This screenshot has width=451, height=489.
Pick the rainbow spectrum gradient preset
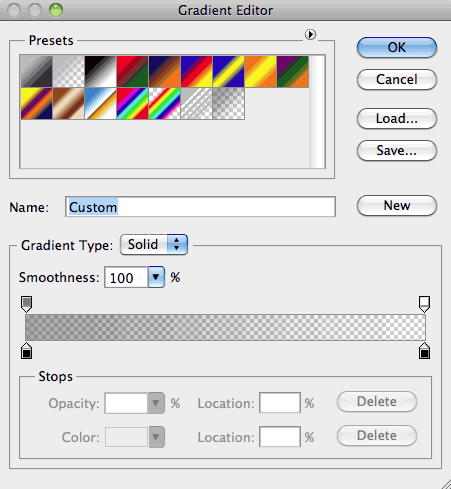point(132,104)
